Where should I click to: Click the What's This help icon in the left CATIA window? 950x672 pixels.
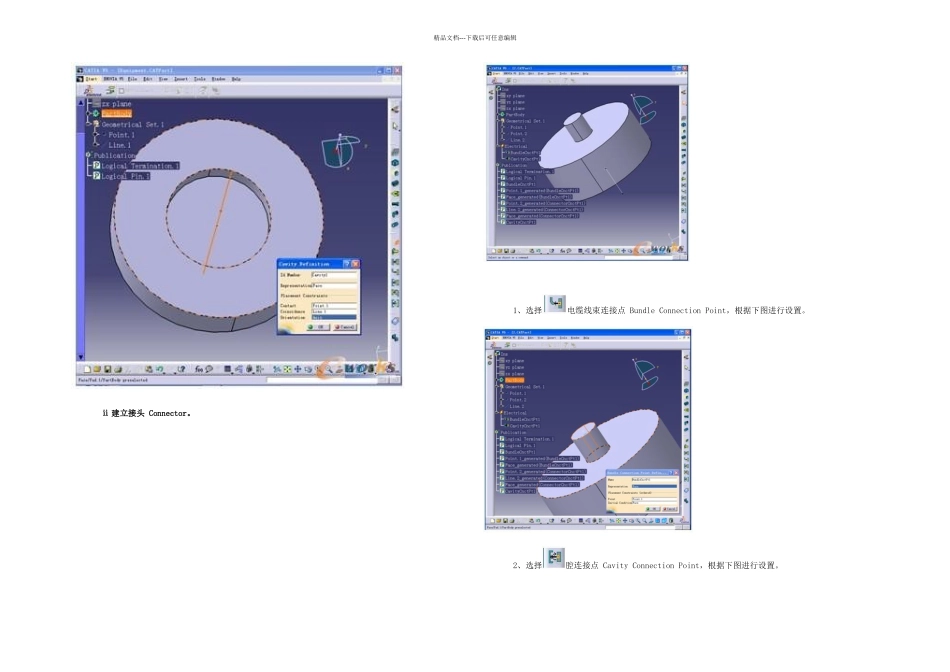coord(182,369)
